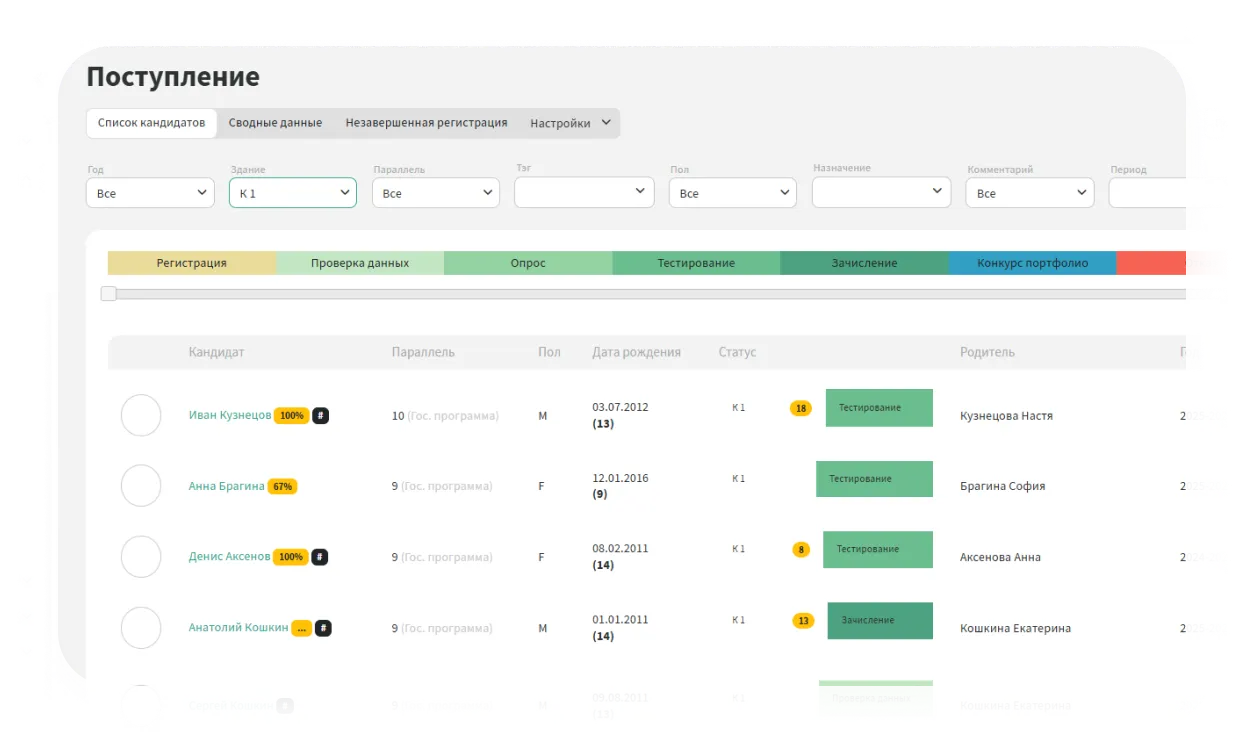Expand the Настройки dropdown menu
Screen dimensions: 1242x753
click(x=569, y=123)
